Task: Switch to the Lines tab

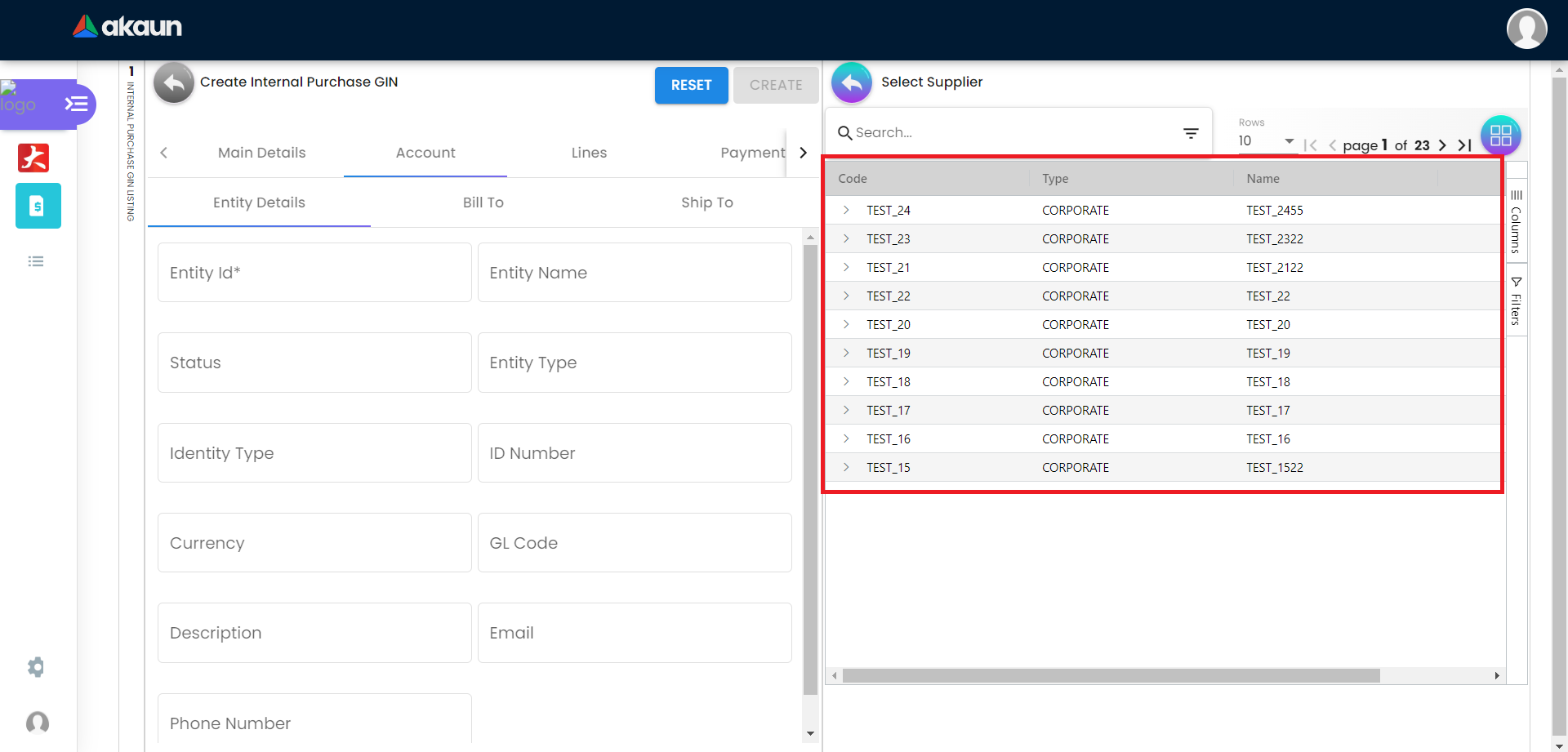Action: point(589,153)
